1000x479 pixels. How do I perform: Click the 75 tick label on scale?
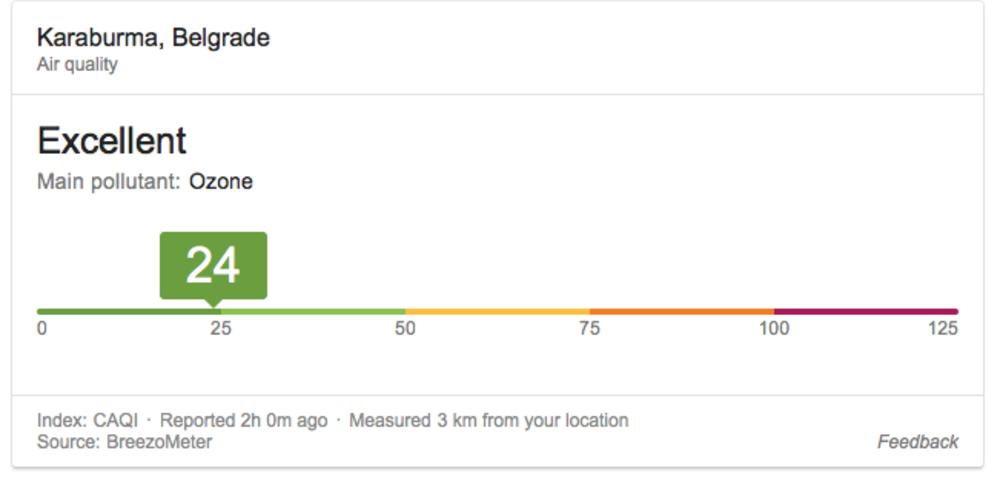pos(590,329)
